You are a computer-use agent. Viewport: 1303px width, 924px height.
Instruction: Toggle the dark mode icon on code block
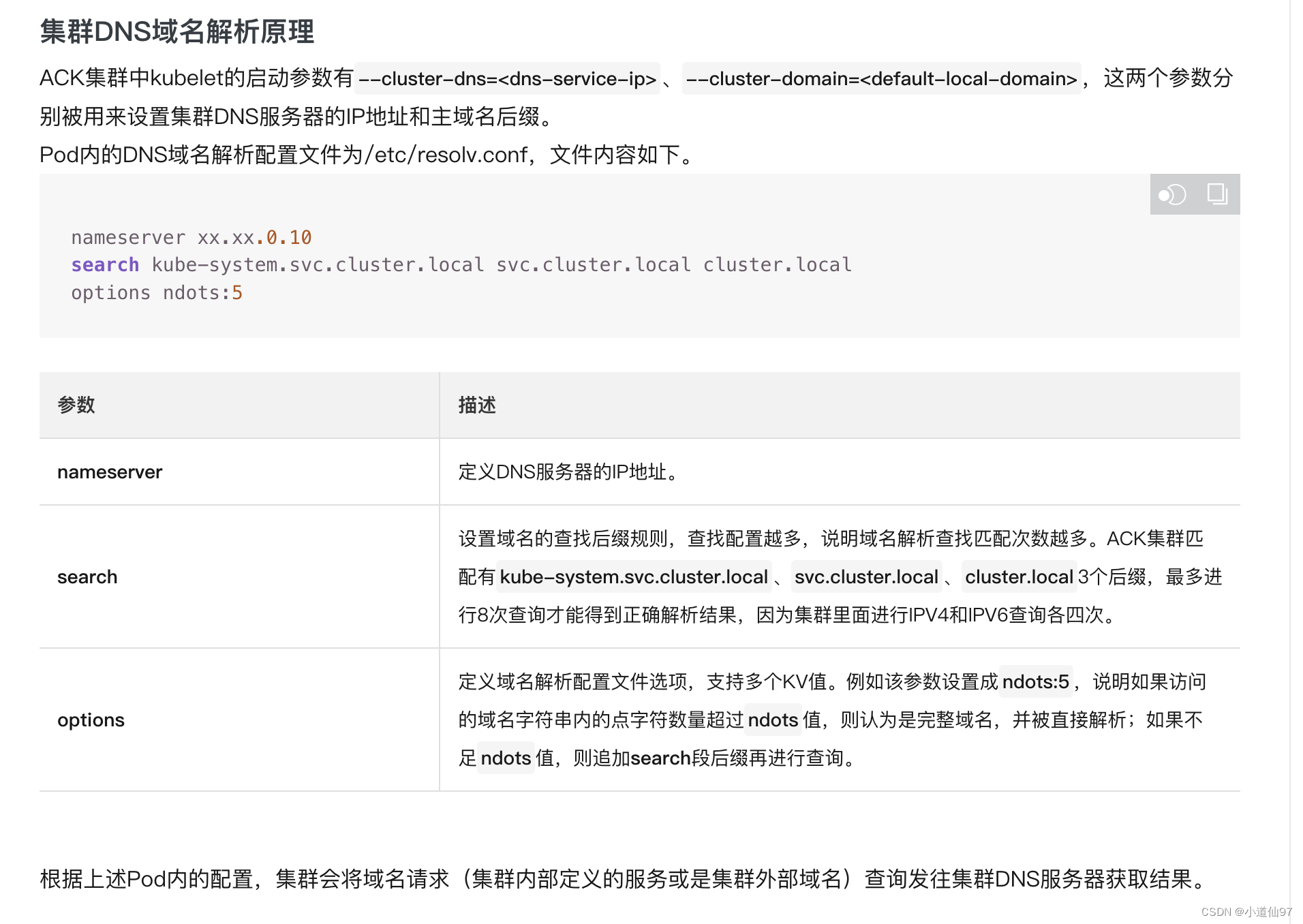click(x=1172, y=195)
